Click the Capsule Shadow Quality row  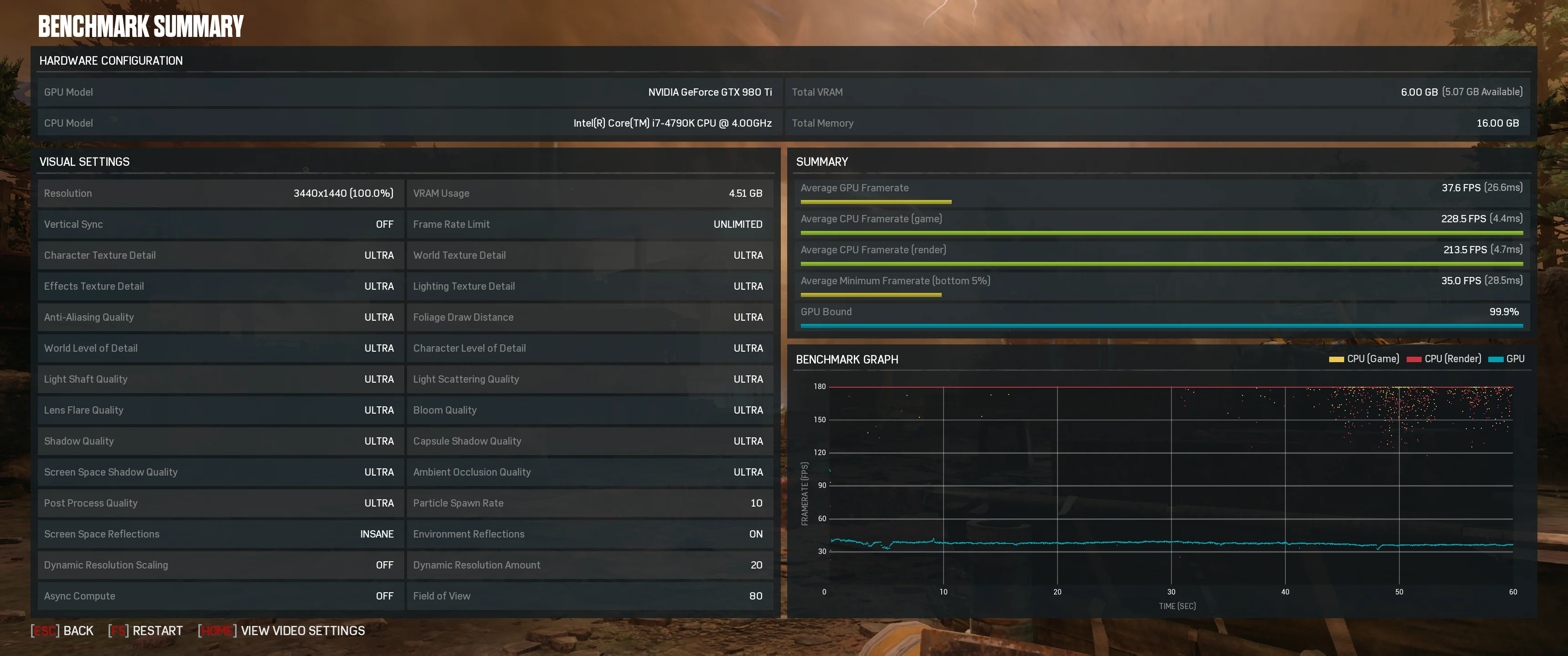point(589,441)
